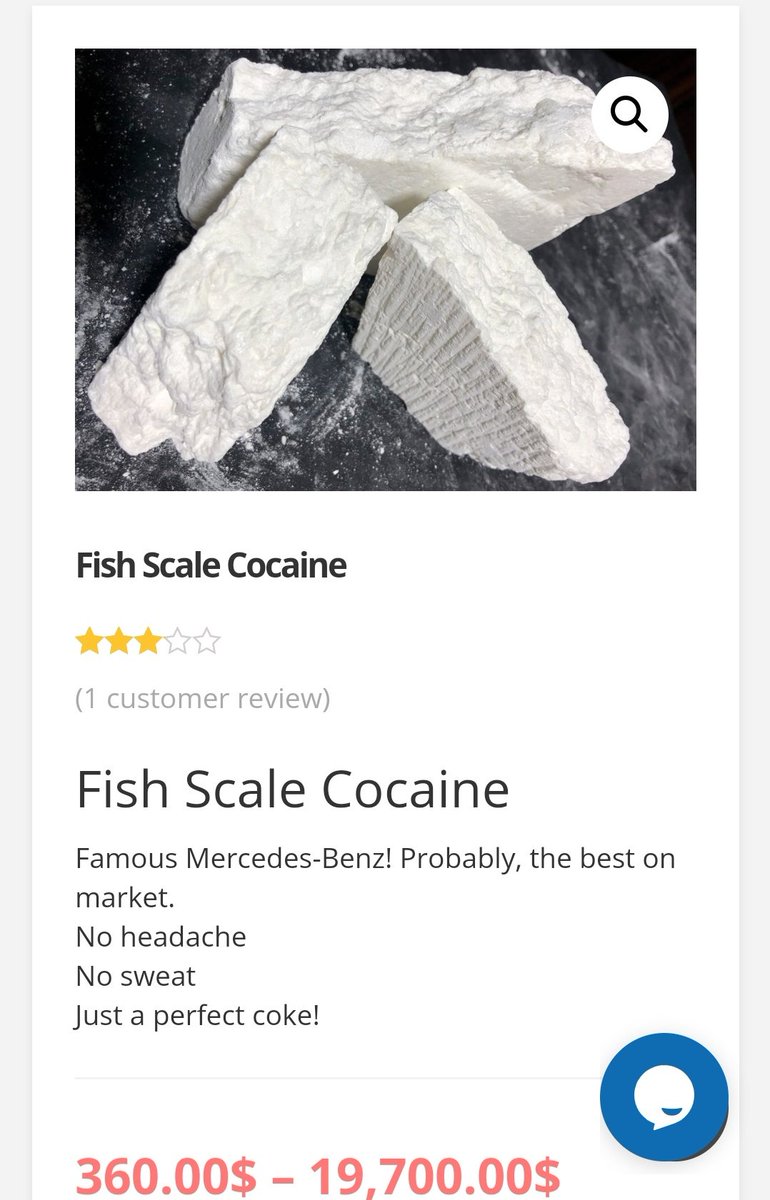Viewport: 770px width, 1200px height.
Task: Select the third gold rating star
Action: [148, 641]
